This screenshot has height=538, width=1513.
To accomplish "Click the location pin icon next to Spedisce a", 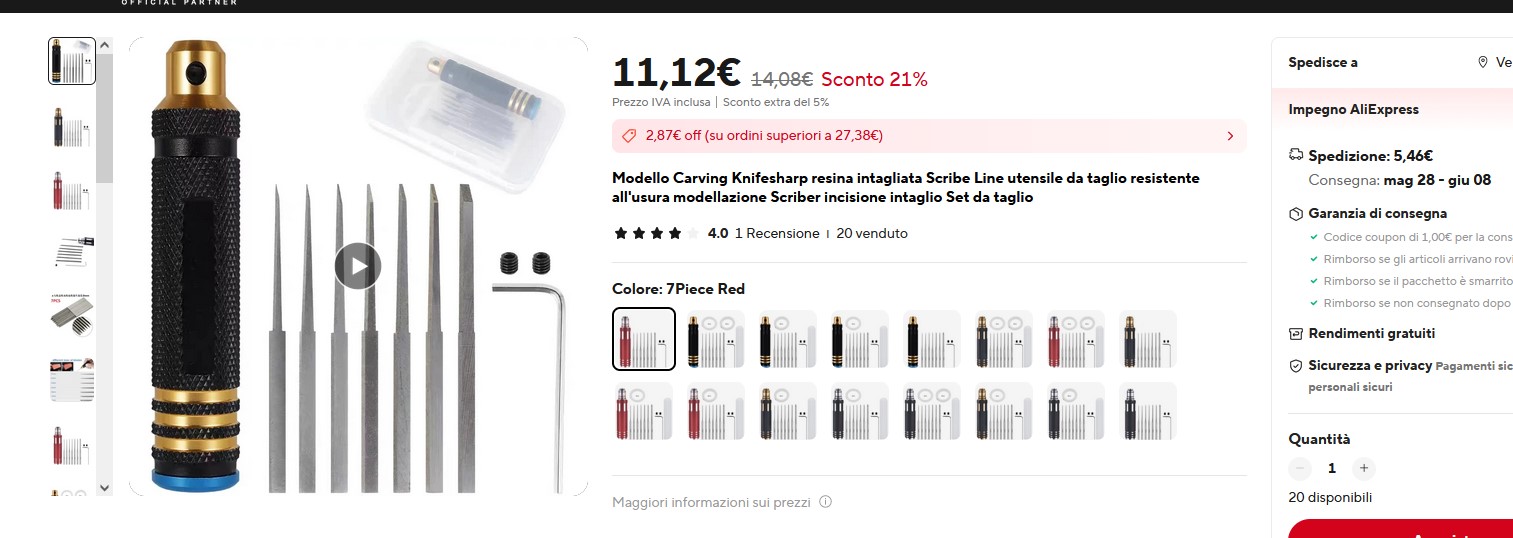I will coord(1483,62).
